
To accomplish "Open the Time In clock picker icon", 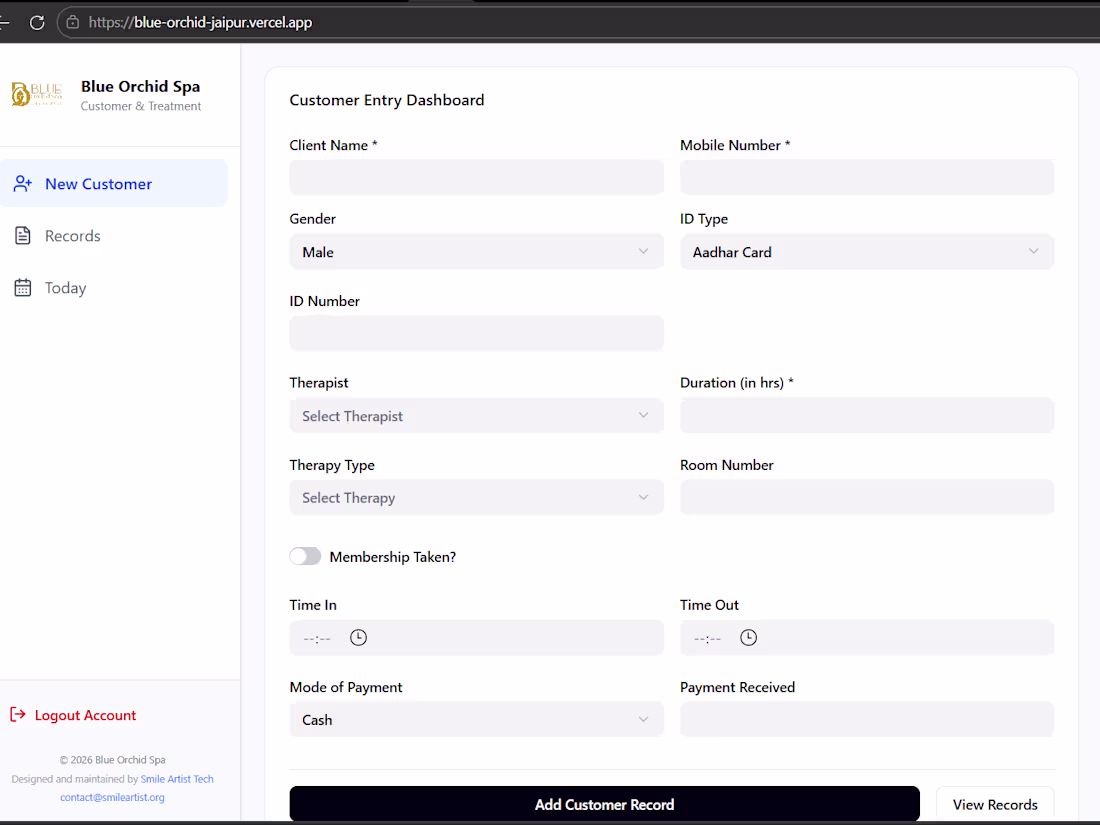I will tap(358, 637).
